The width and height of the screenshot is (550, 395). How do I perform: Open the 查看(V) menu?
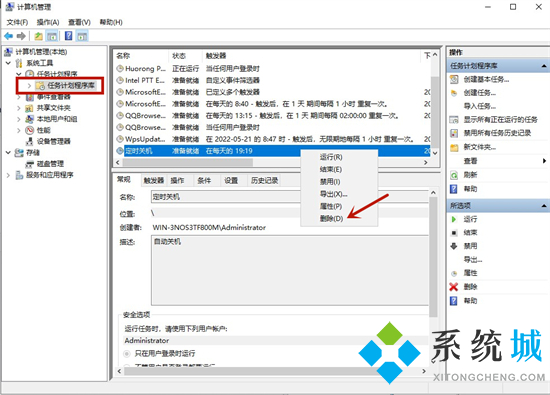79,22
